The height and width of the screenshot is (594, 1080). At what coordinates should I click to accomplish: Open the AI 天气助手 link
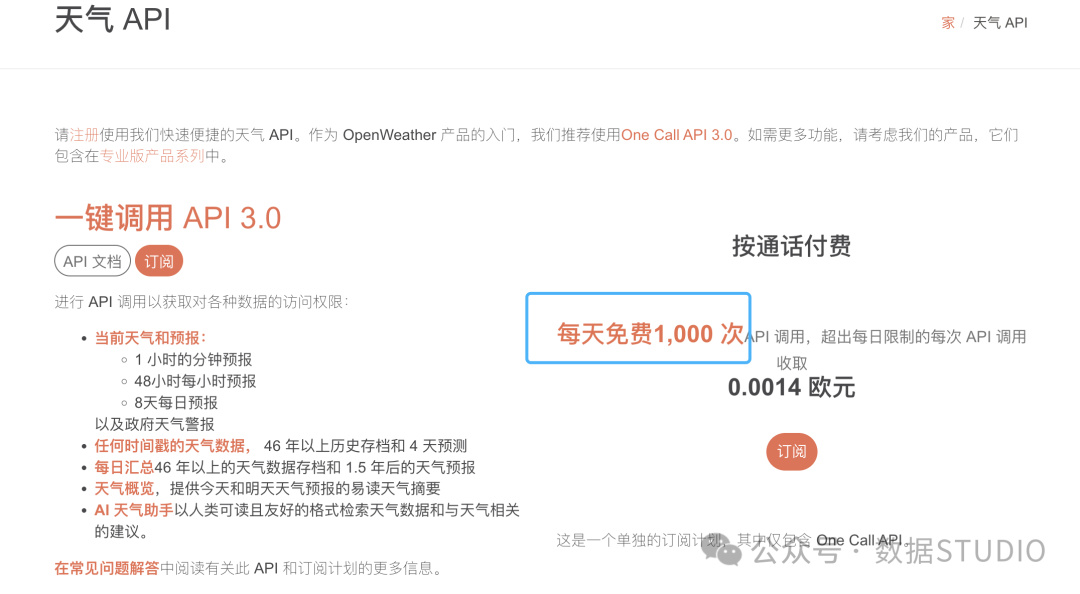point(134,510)
